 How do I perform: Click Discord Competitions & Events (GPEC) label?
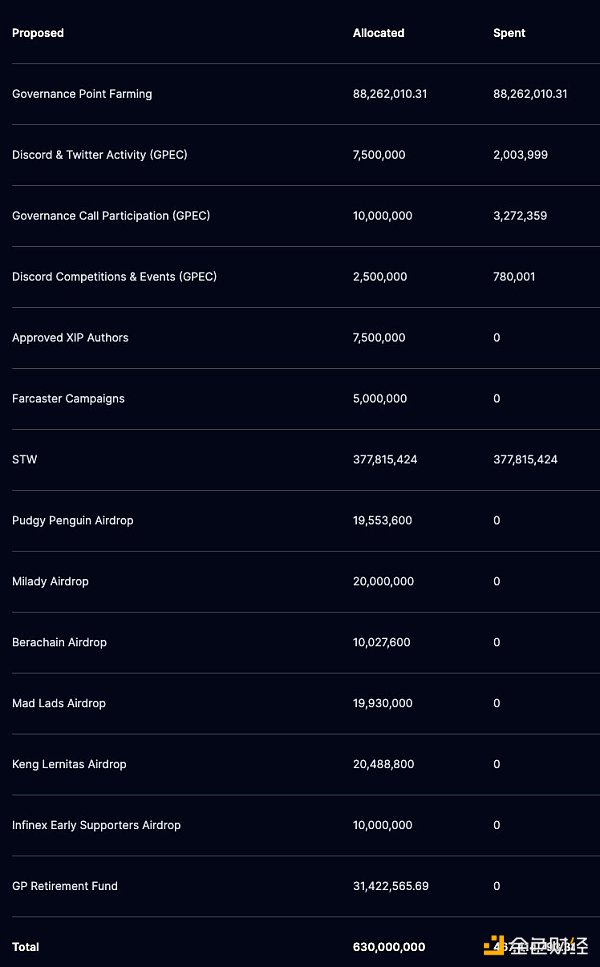tap(114, 277)
